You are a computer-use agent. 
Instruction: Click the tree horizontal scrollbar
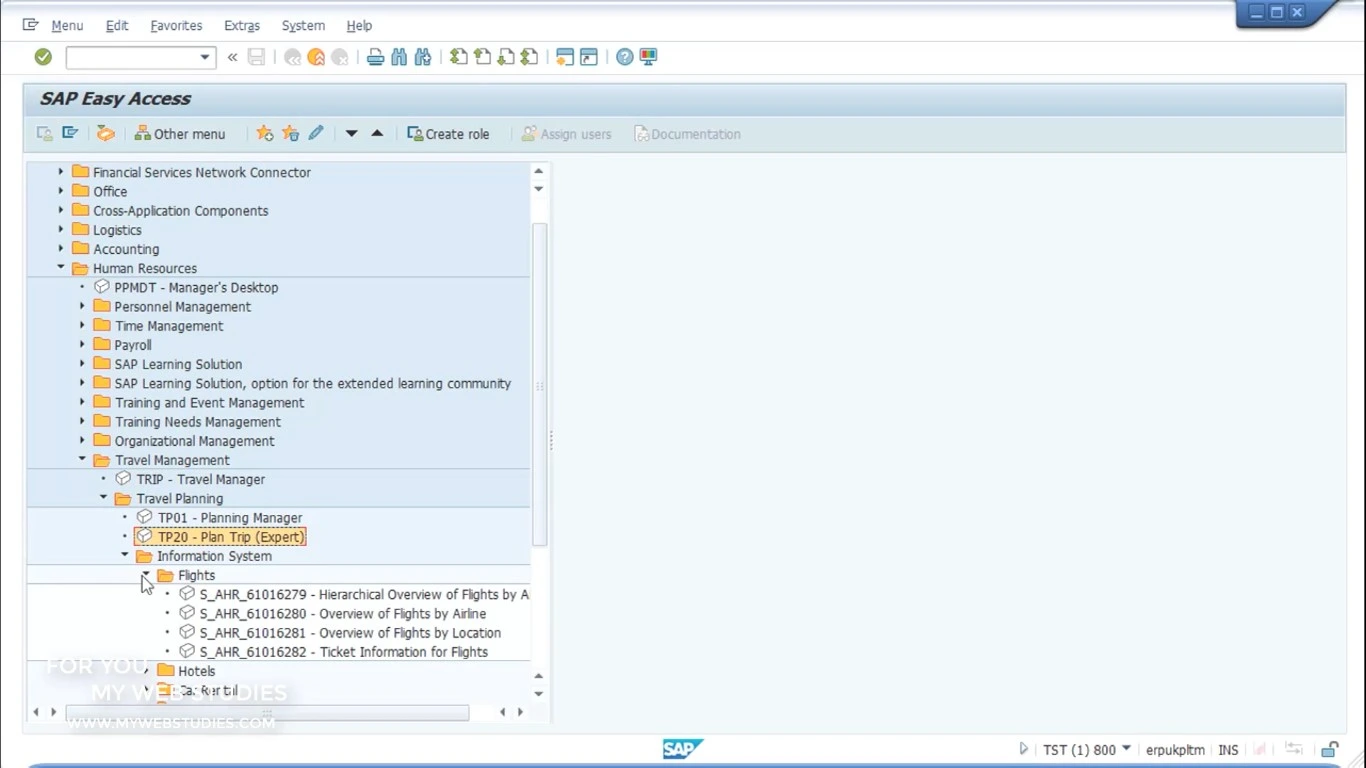pos(267,712)
